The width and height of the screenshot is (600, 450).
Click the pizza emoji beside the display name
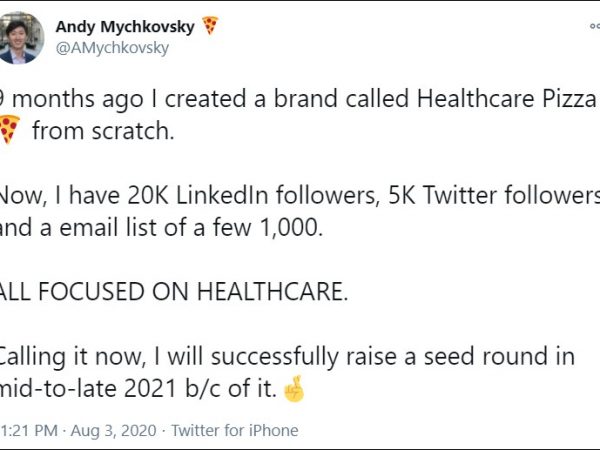[209, 26]
